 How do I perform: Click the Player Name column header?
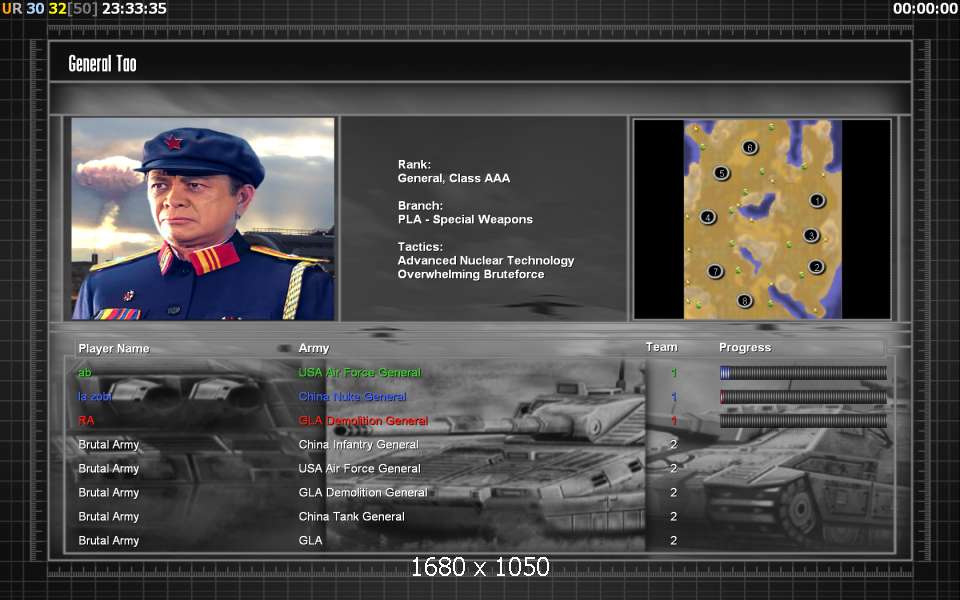pyautogui.click(x=114, y=348)
